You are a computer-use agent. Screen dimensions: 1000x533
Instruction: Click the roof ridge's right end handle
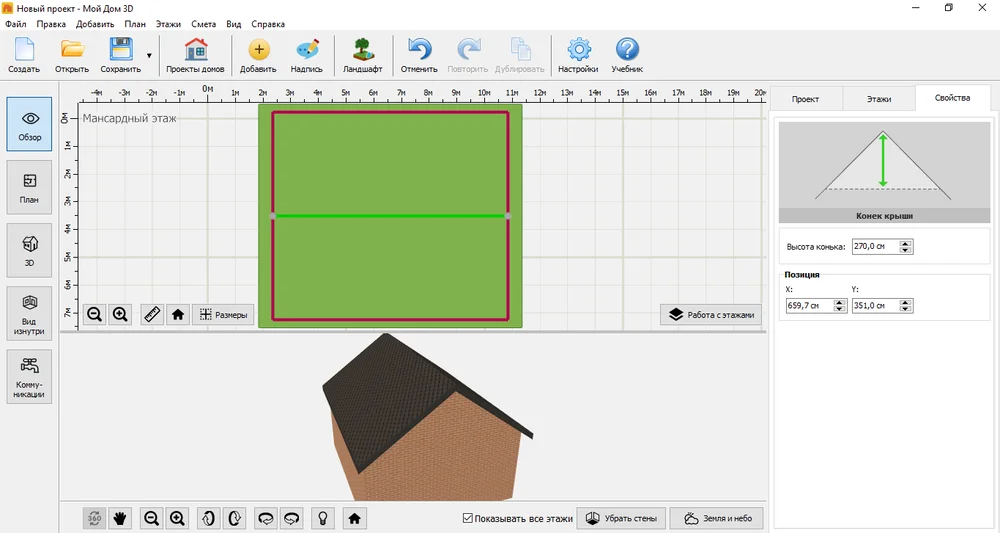(x=508, y=216)
